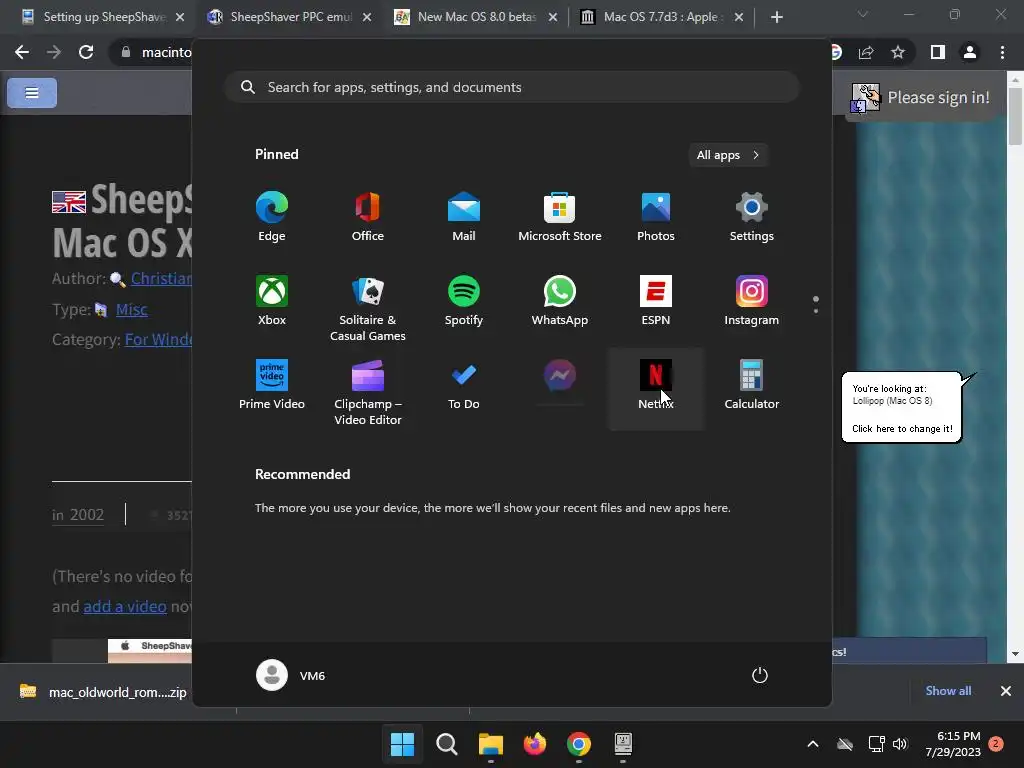Close the Chrome downloads bar
The width and height of the screenshot is (1024, 768).
pos(1006,691)
